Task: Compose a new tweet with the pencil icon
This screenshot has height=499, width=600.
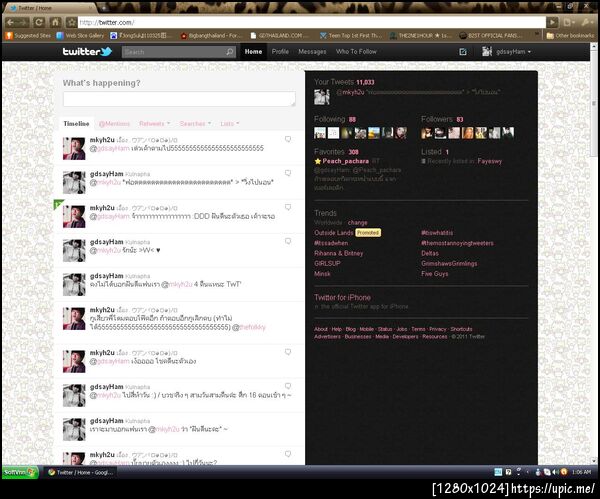Action: coord(463,52)
